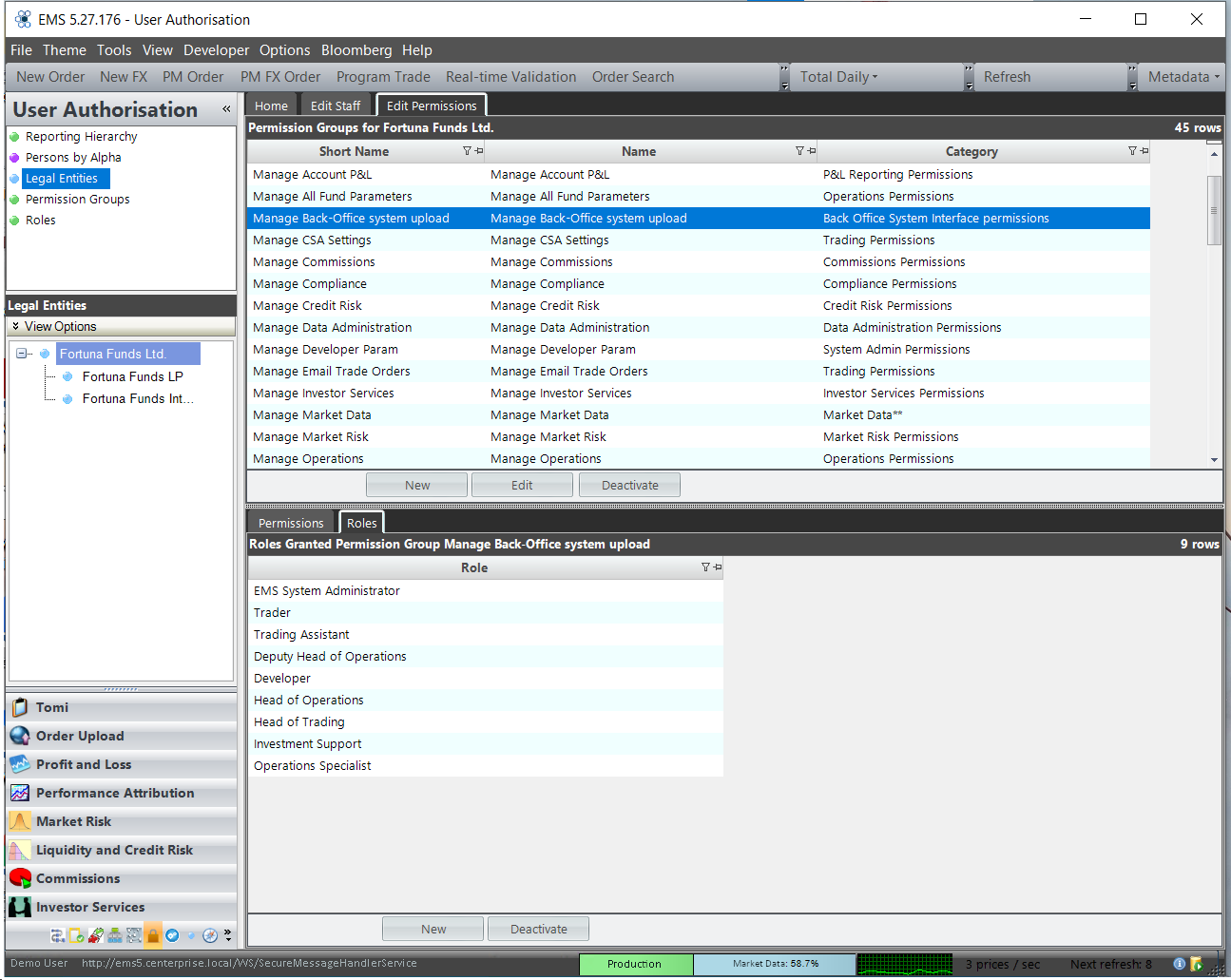
Task: Open Order Upload globe icon
Action: click(x=20, y=736)
